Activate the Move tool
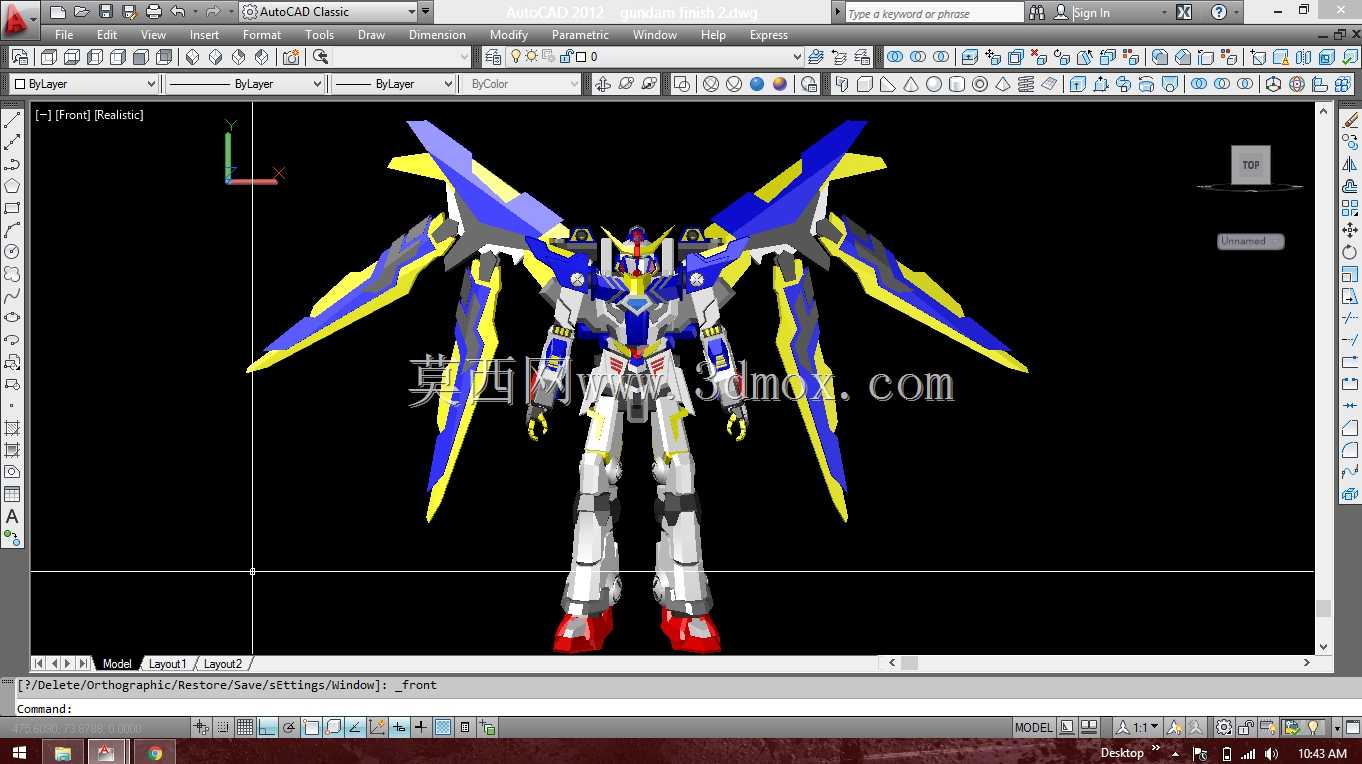The height and width of the screenshot is (764, 1362). pyautogui.click(x=1350, y=230)
